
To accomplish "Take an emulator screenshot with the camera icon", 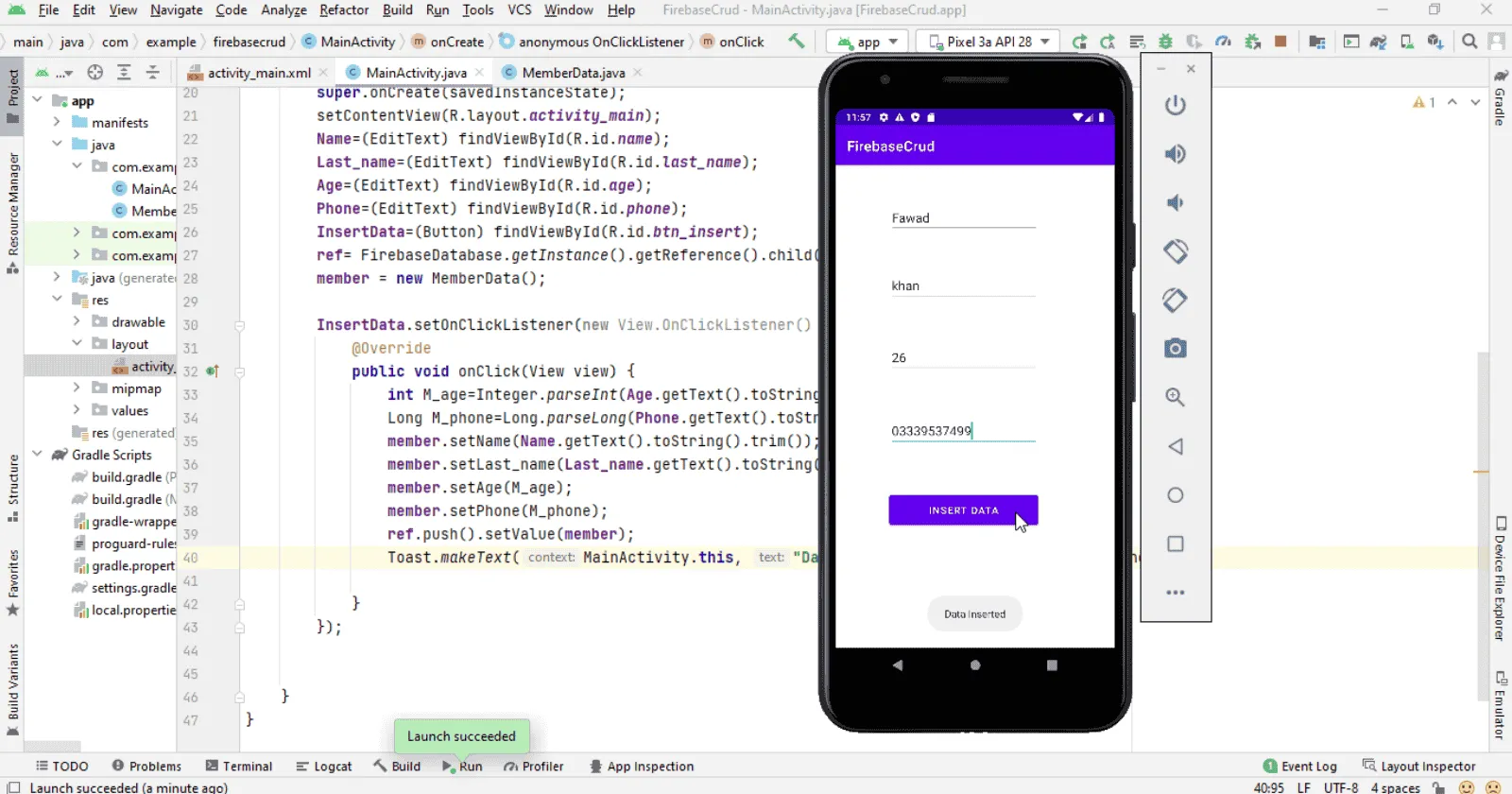I will pyautogui.click(x=1176, y=349).
